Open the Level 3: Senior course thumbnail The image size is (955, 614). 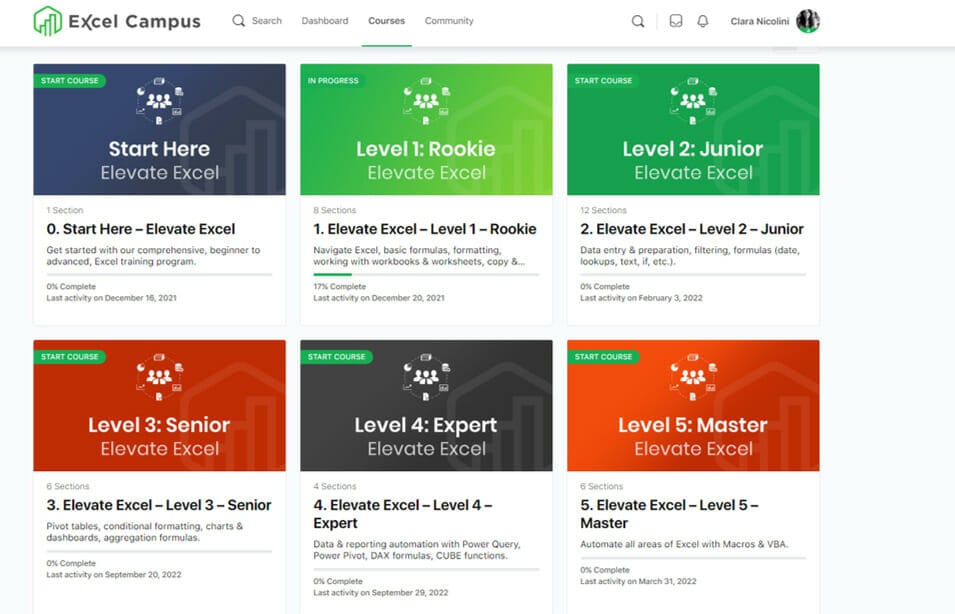(x=159, y=405)
